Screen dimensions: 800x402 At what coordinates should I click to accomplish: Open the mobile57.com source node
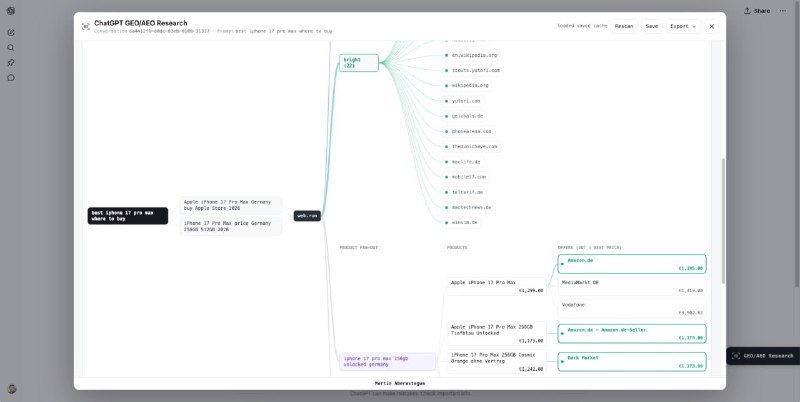pyautogui.click(x=466, y=178)
